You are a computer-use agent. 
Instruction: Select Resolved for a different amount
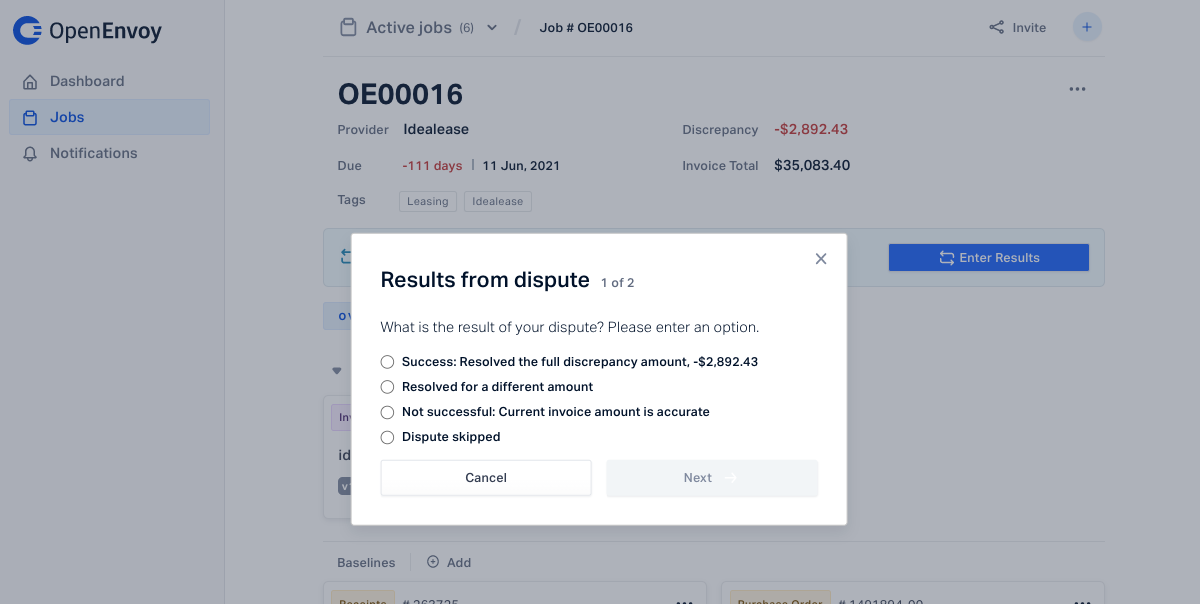[x=388, y=387]
